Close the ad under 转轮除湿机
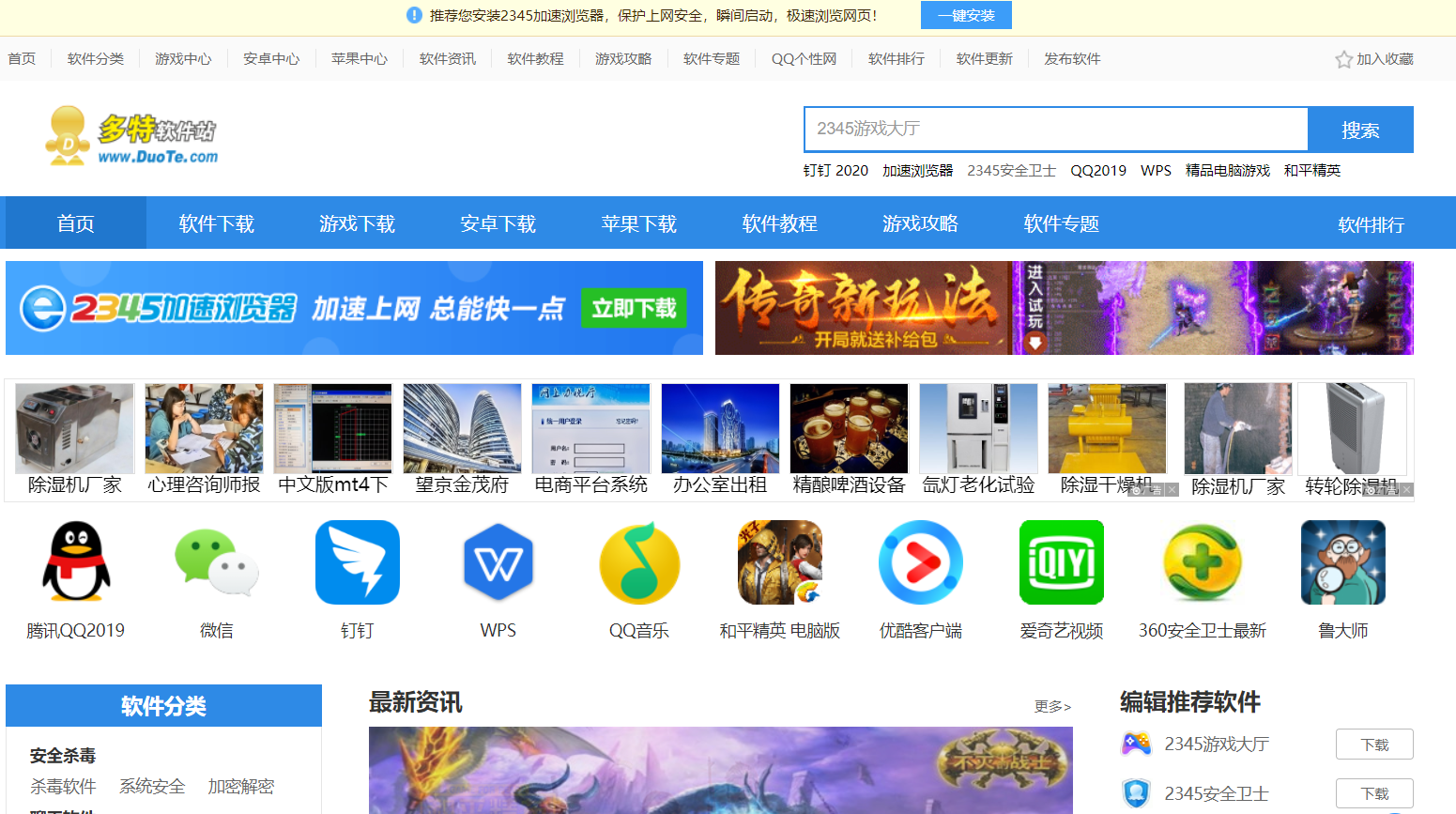Image resolution: width=1456 pixels, height=814 pixels. 1406,490
